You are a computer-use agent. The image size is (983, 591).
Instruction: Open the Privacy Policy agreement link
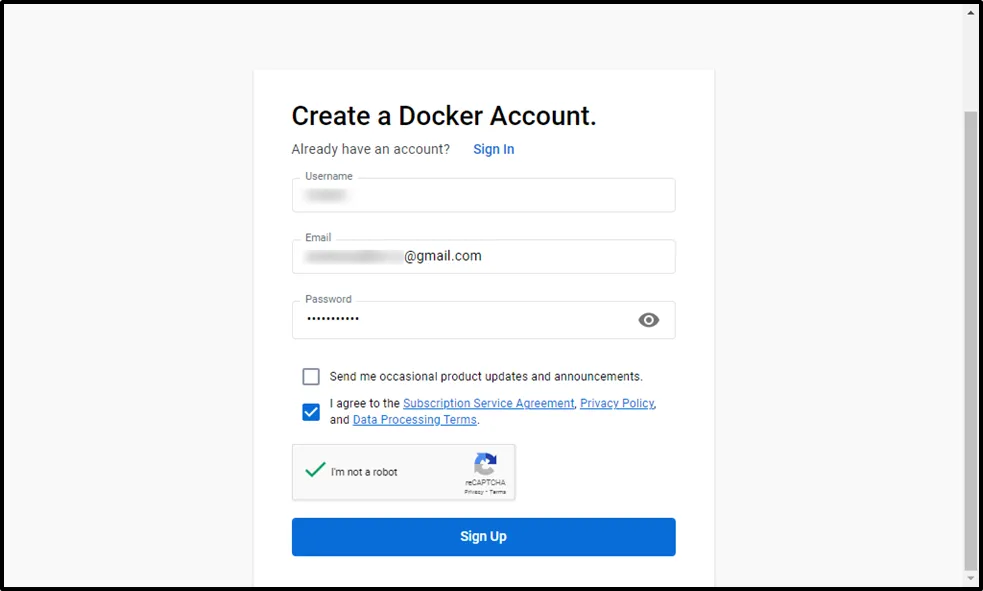coord(616,403)
